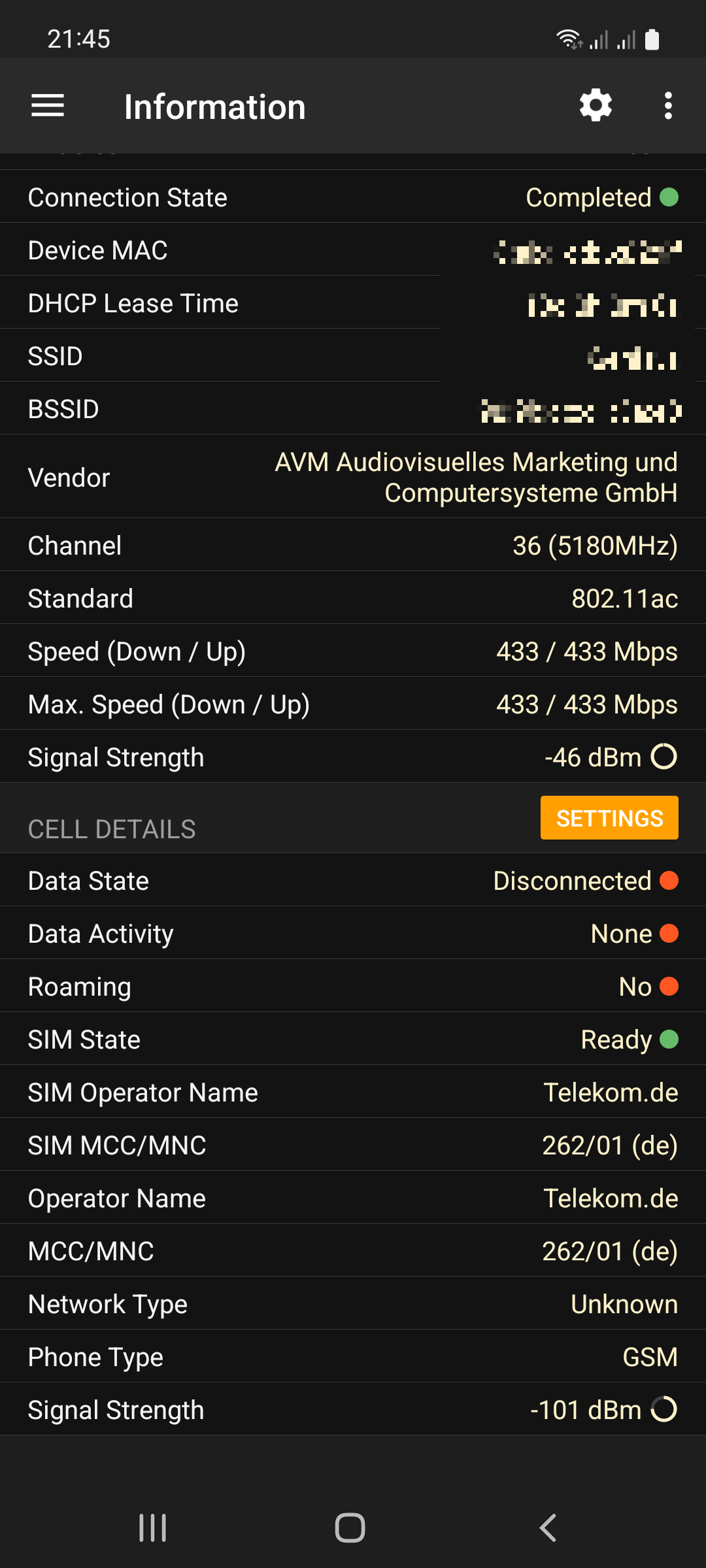Open the three-dot overflow menu
The height and width of the screenshot is (1568, 706).
[x=667, y=106]
